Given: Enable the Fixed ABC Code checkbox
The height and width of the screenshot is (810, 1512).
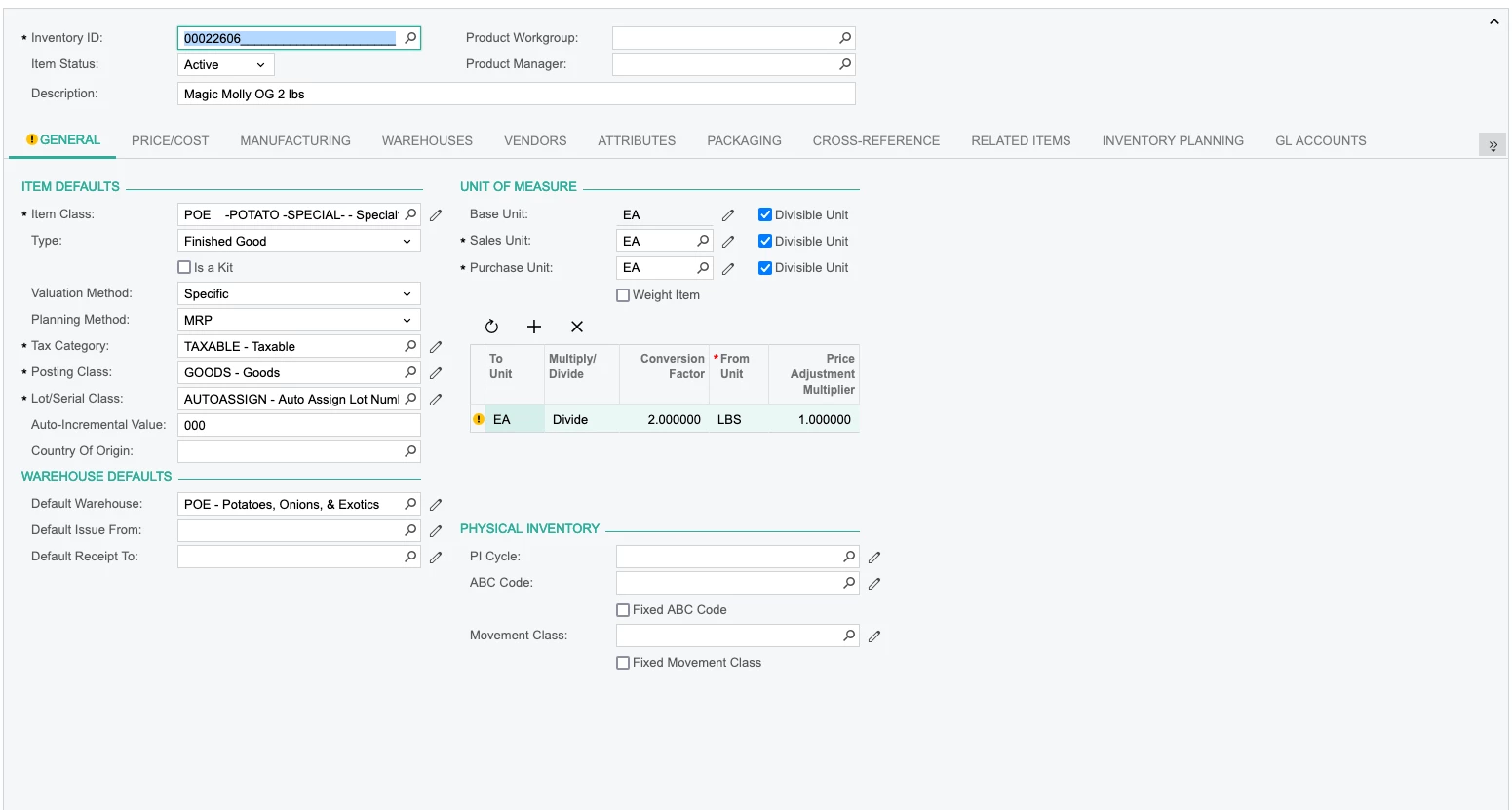Looking at the screenshot, I should [623, 610].
